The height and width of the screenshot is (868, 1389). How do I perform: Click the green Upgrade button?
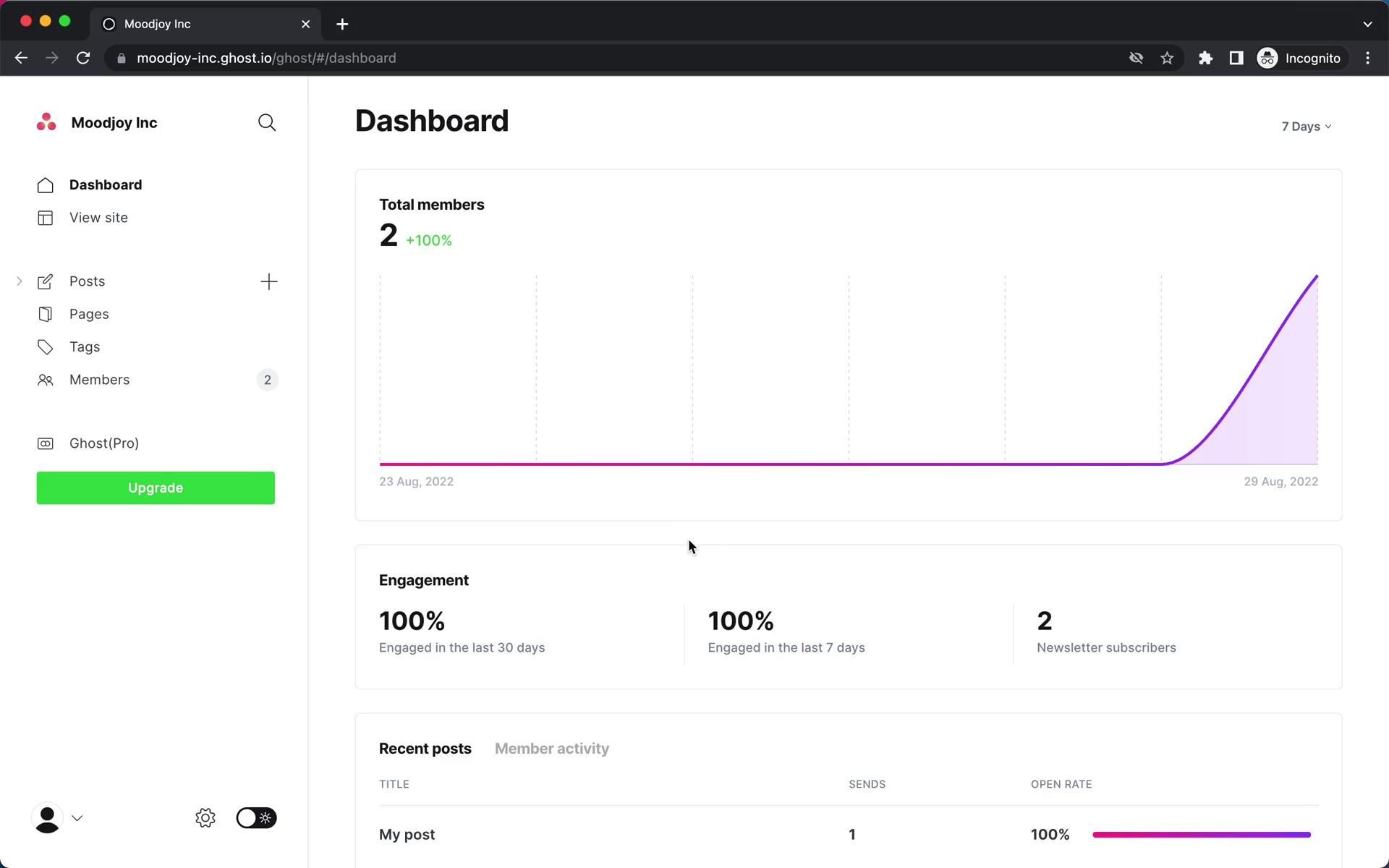(156, 488)
